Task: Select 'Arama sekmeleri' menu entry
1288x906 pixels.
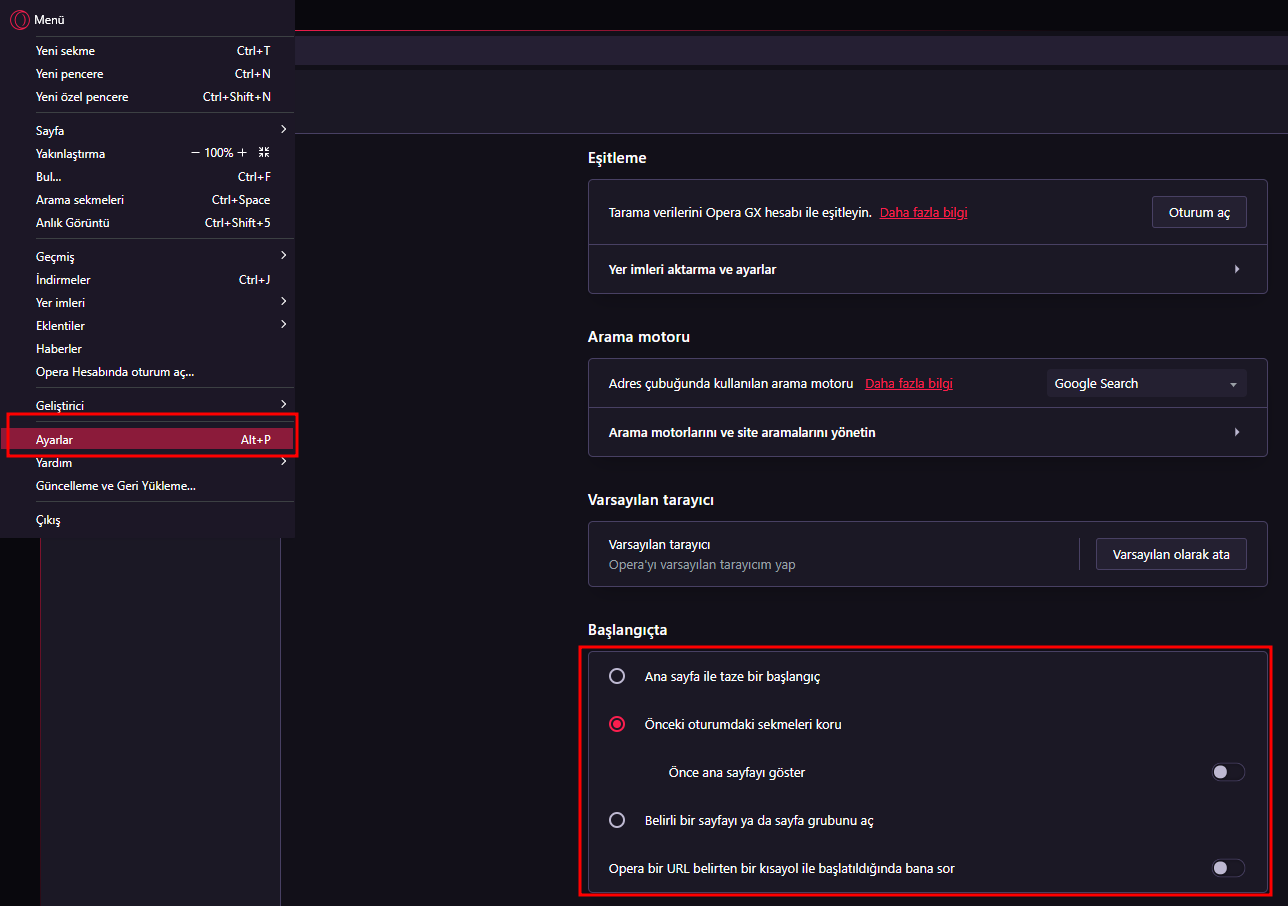Action: click(147, 200)
